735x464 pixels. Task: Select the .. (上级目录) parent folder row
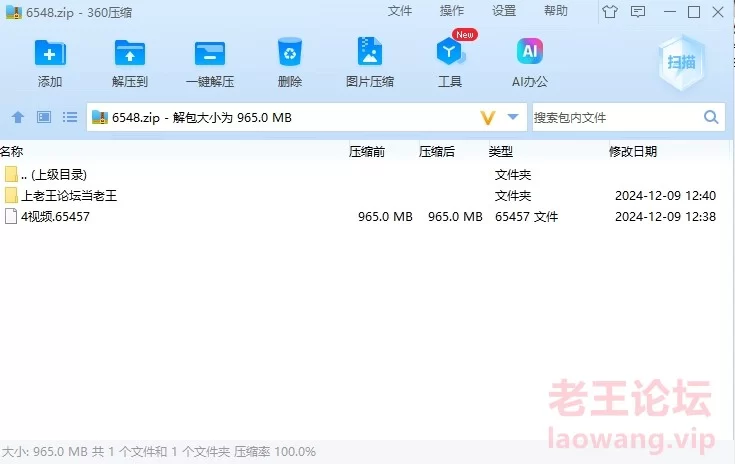click(x=365, y=174)
